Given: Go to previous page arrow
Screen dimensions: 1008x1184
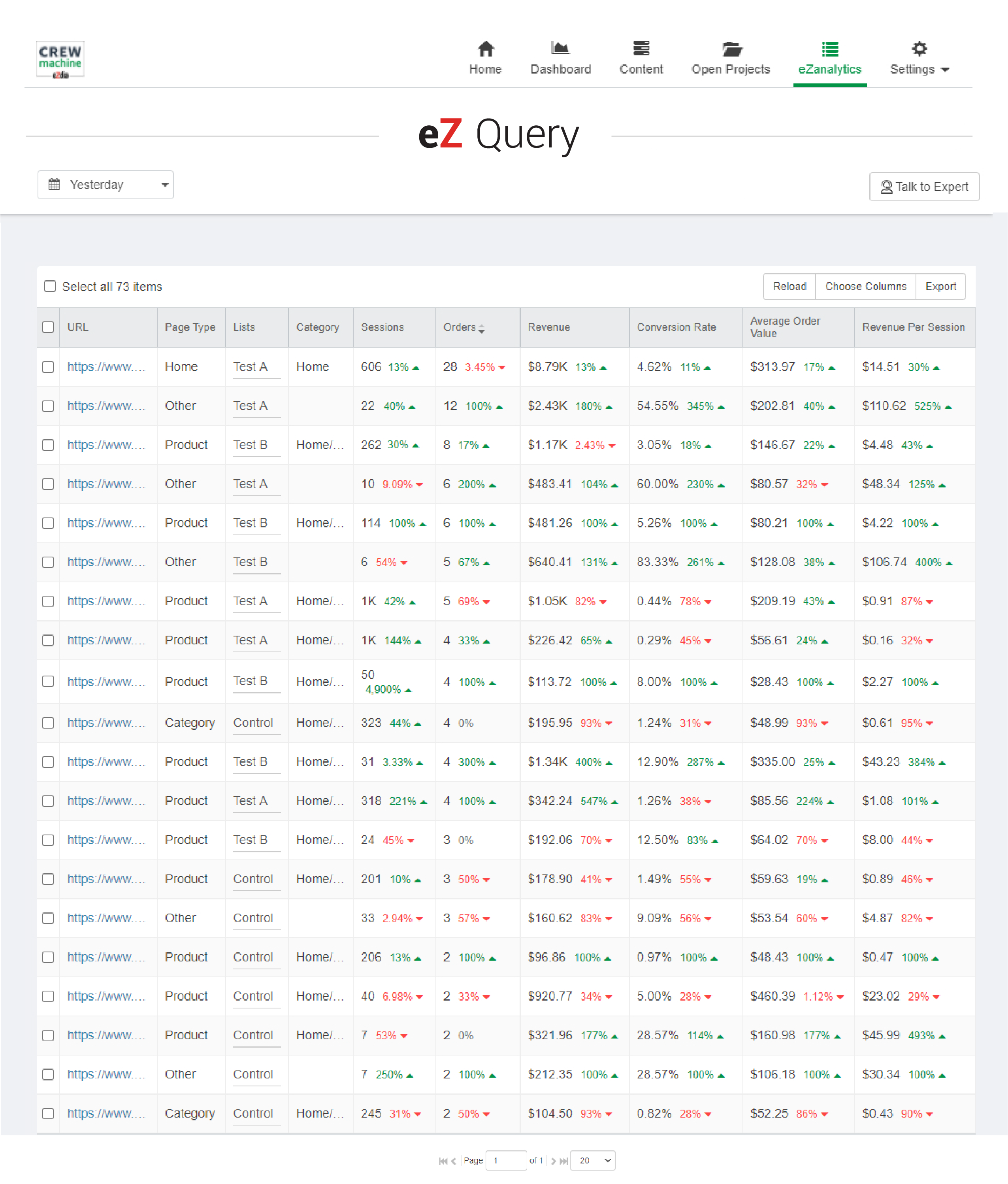Looking at the screenshot, I should [x=454, y=1161].
